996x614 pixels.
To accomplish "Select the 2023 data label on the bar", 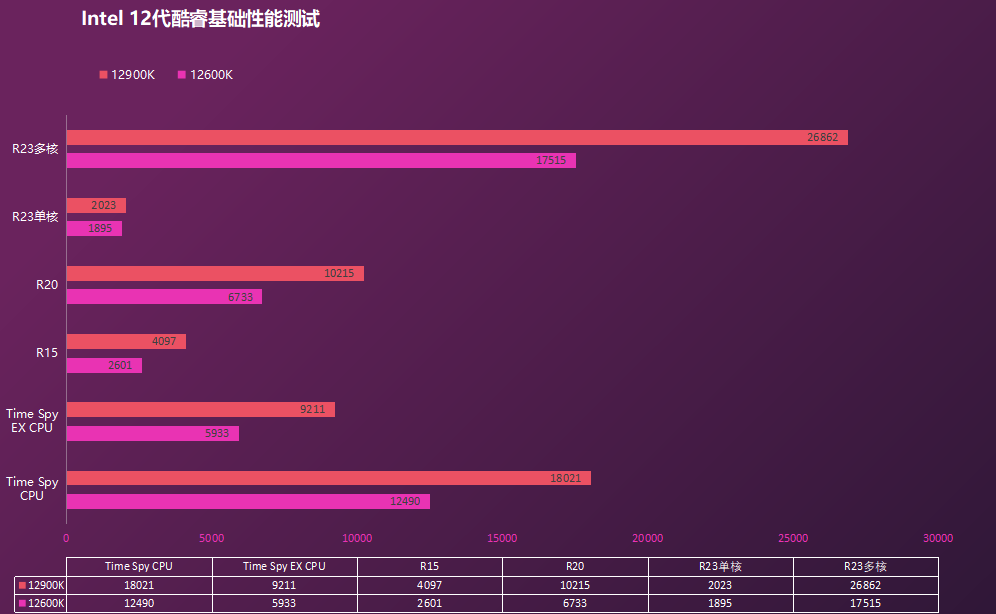I will [x=104, y=205].
